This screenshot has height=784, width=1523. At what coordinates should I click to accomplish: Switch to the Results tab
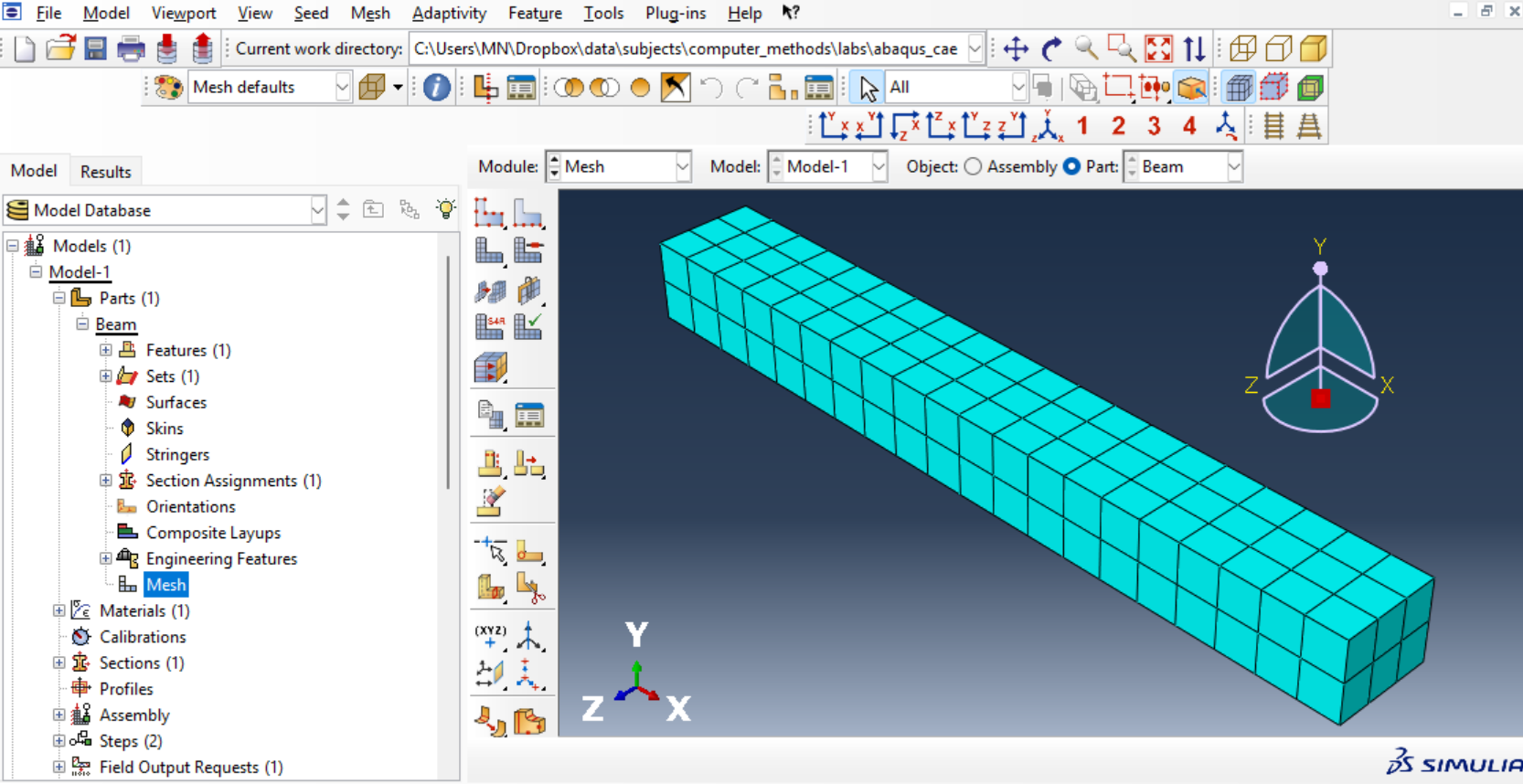pyautogui.click(x=105, y=172)
